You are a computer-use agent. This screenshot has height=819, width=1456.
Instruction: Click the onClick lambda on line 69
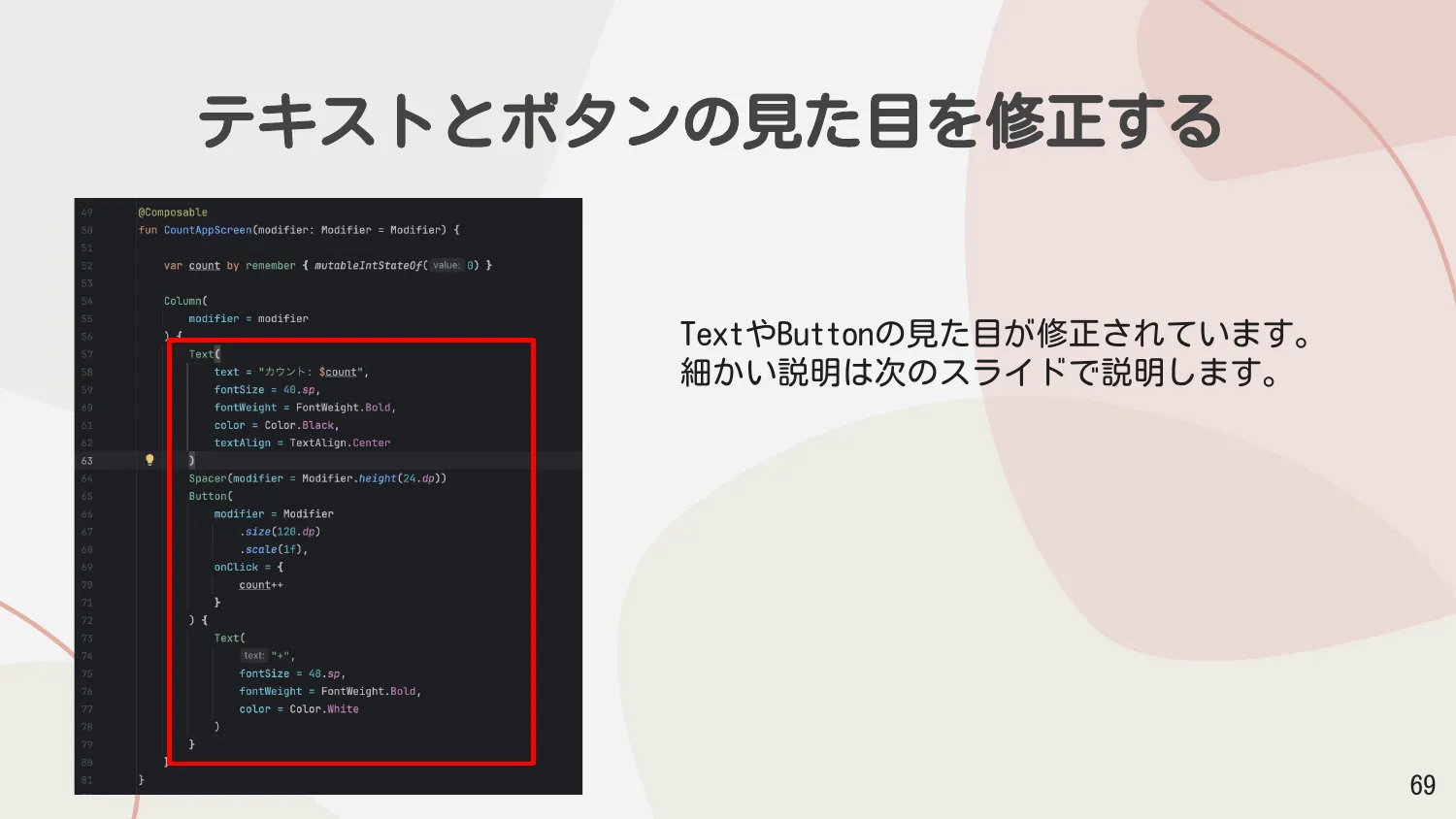coord(237,567)
